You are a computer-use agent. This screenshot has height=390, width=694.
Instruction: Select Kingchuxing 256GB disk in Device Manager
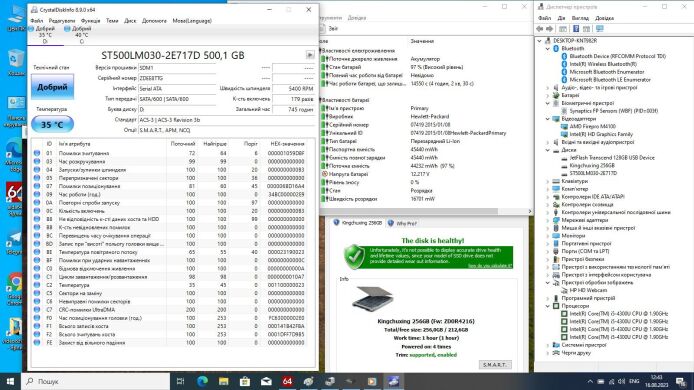click(x=591, y=165)
